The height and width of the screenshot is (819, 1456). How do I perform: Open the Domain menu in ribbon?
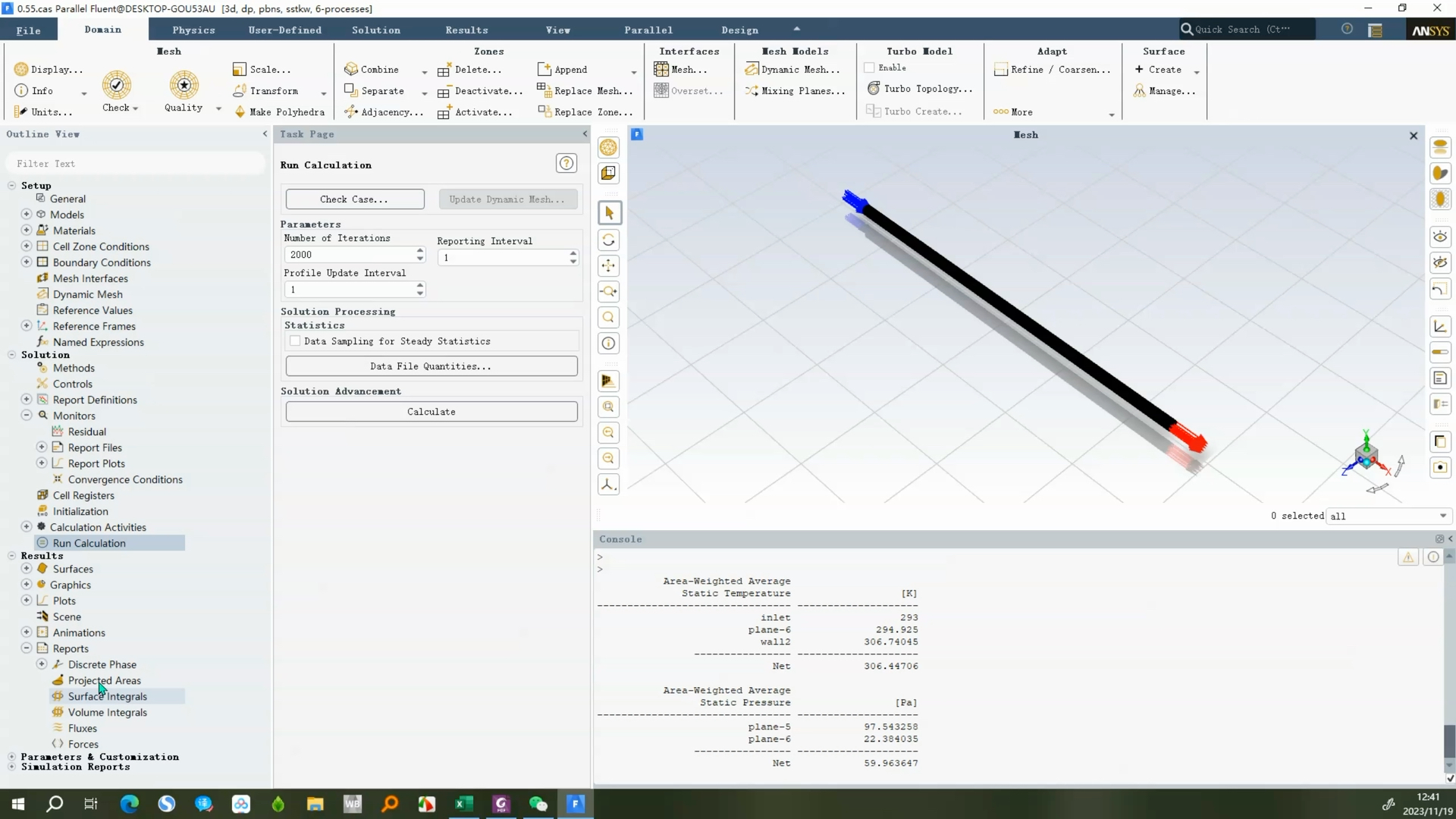pyautogui.click(x=102, y=29)
